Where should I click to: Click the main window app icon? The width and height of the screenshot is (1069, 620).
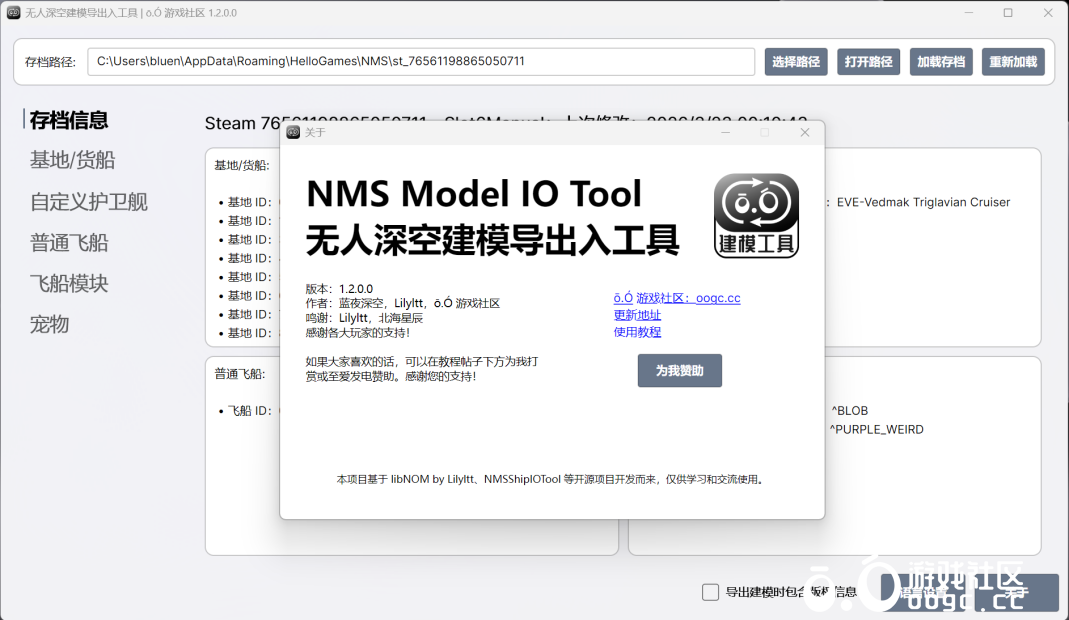coord(13,13)
